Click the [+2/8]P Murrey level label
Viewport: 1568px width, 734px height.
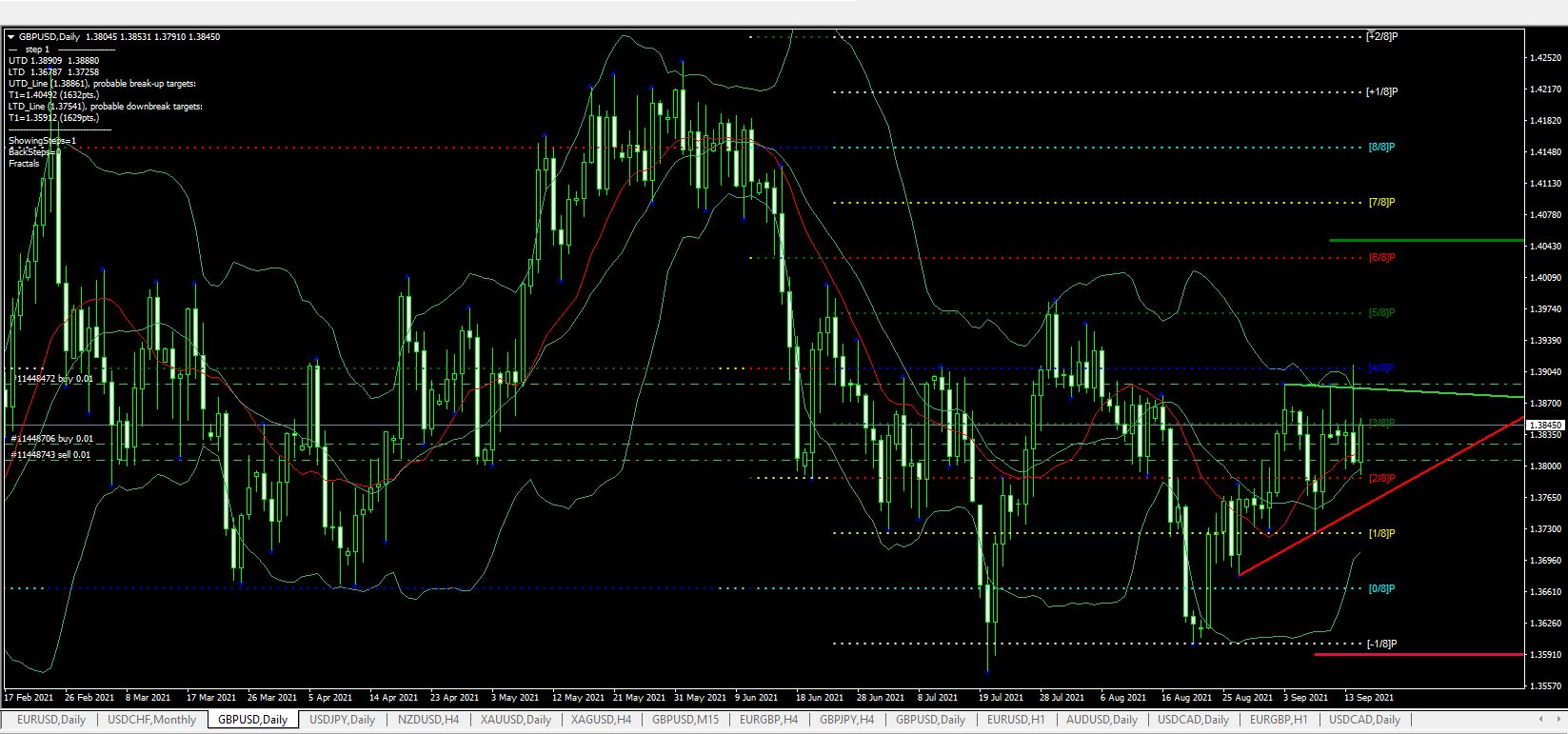1382,36
